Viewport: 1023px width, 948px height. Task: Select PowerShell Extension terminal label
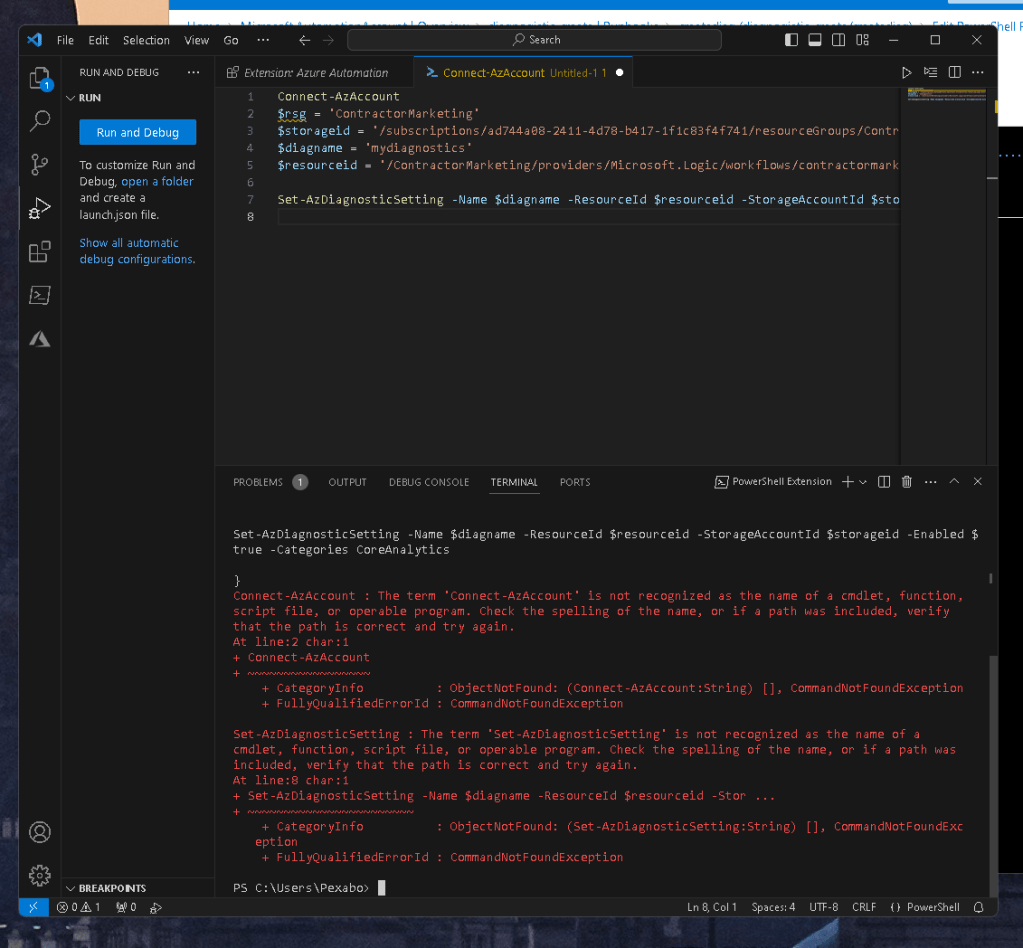coord(773,482)
